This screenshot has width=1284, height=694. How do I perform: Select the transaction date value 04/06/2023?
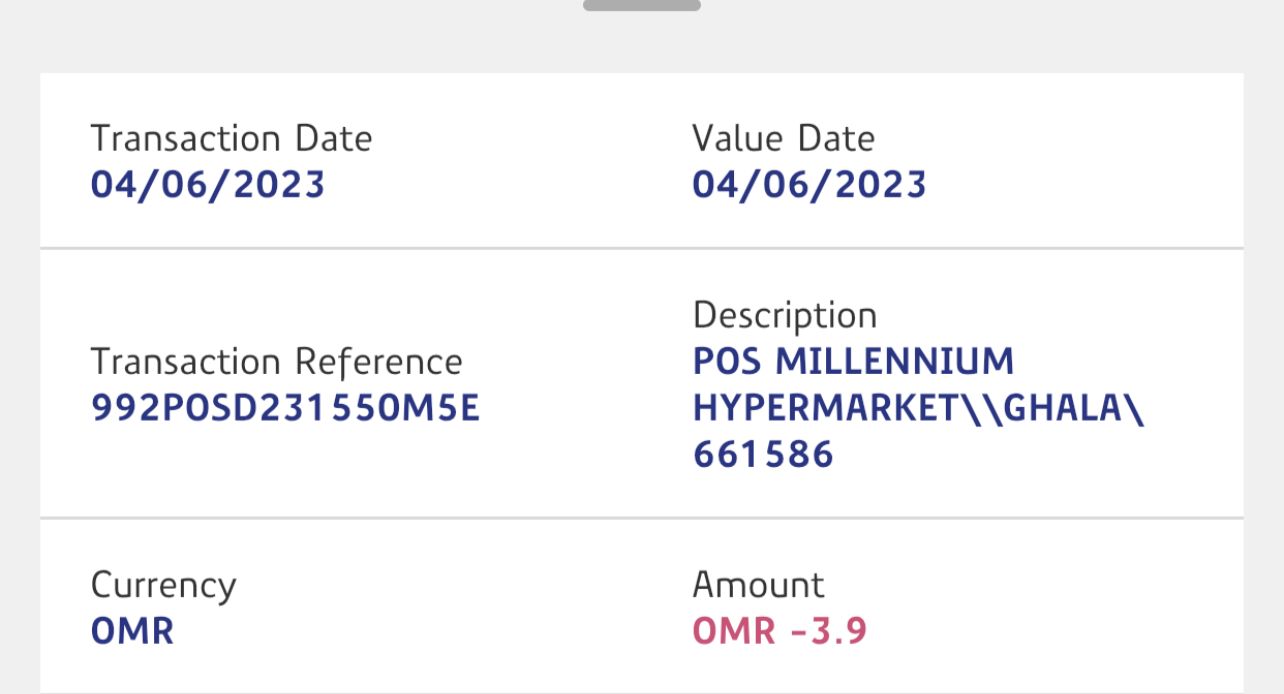coord(208,185)
